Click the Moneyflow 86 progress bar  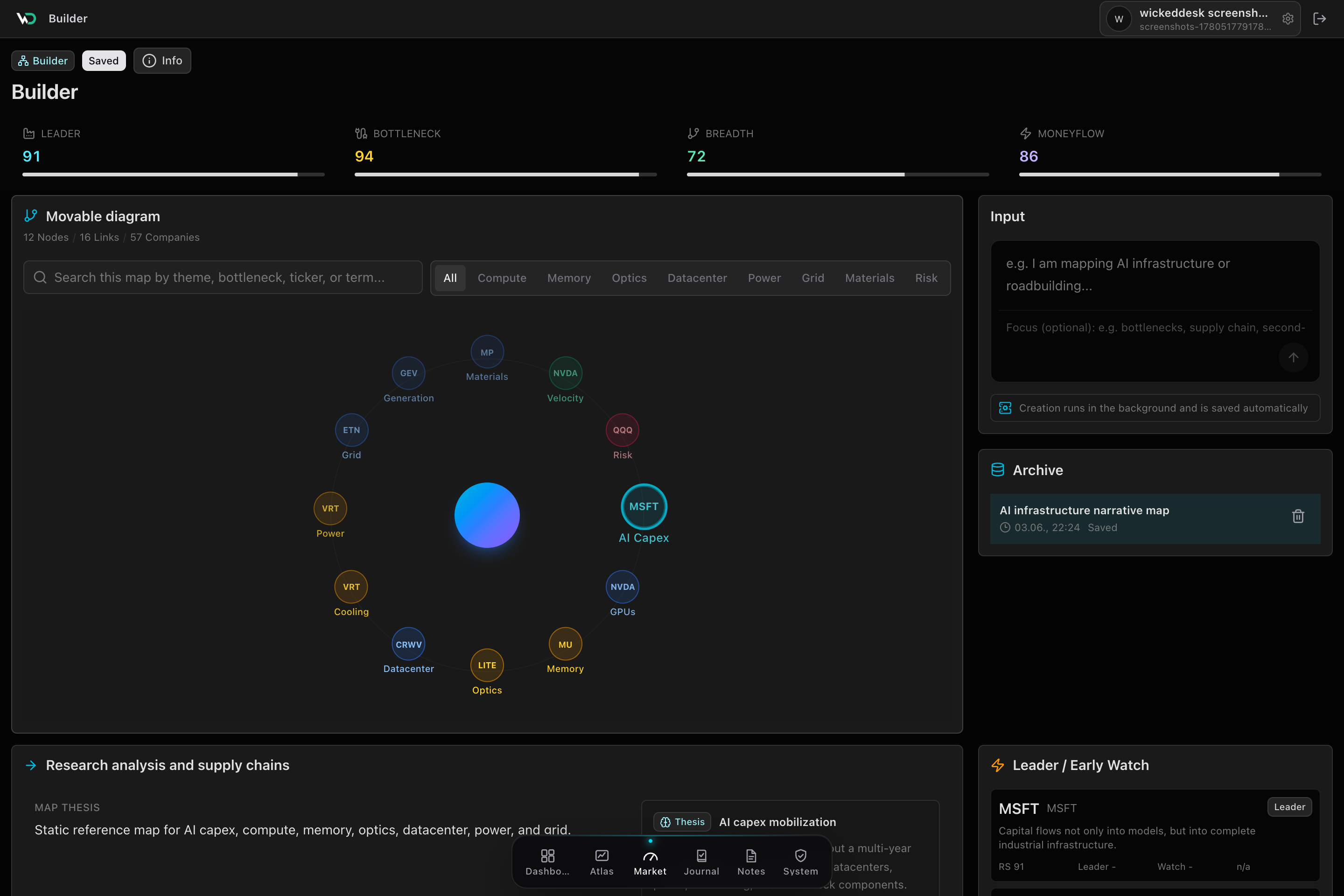point(1170,174)
